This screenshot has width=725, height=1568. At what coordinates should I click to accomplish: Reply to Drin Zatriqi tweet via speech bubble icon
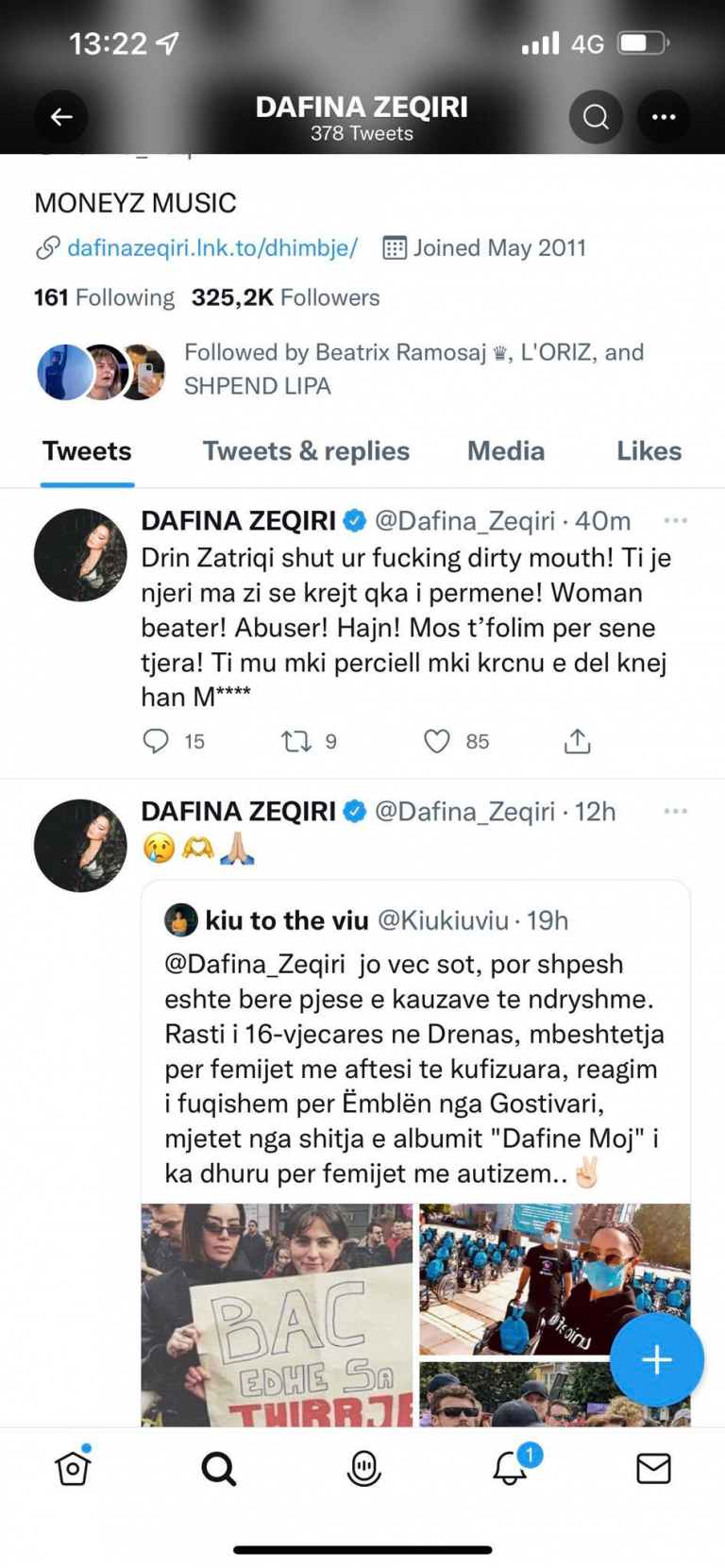[x=157, y=741]
